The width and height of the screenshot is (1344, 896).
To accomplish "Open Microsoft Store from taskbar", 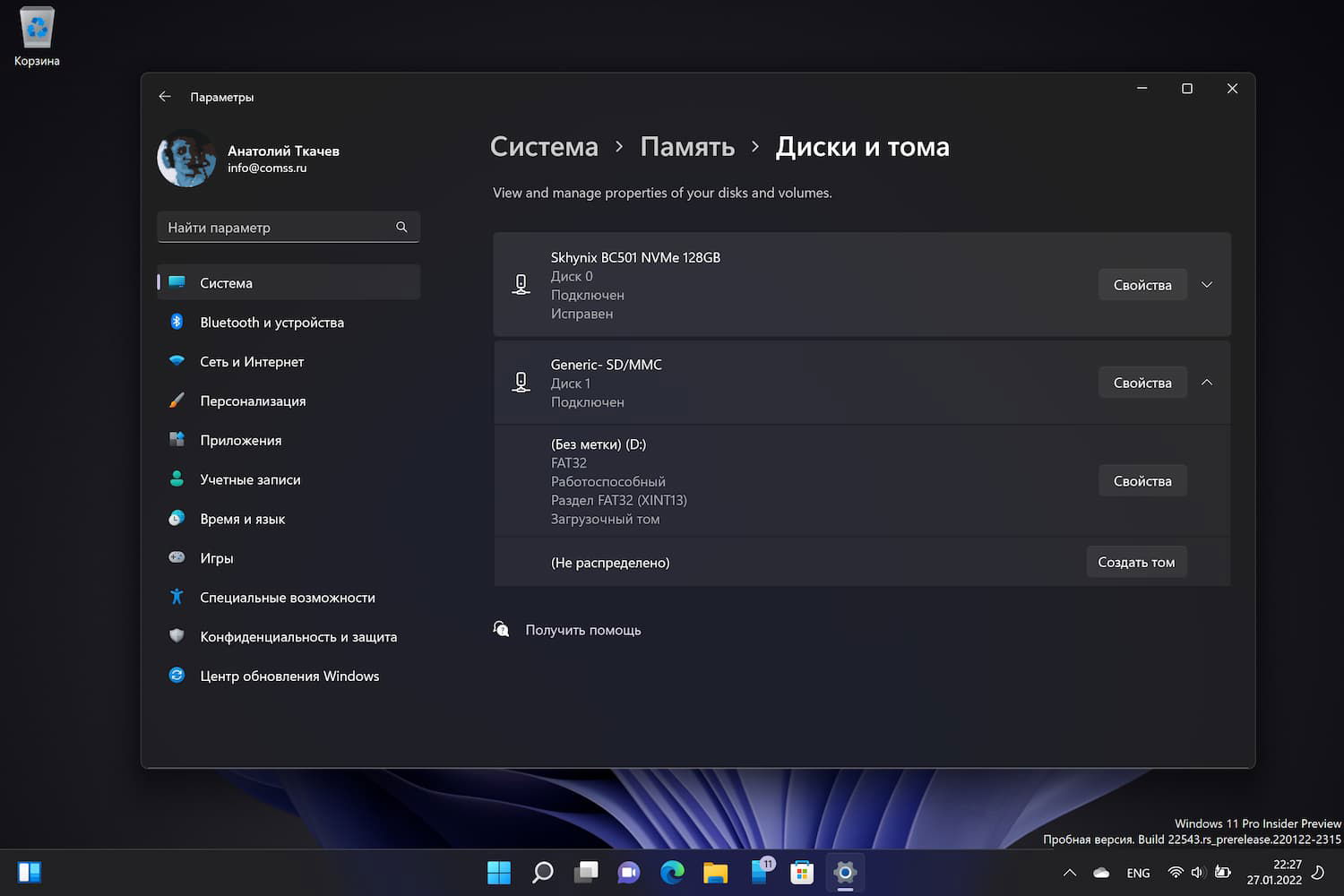I will click(802, 872).
